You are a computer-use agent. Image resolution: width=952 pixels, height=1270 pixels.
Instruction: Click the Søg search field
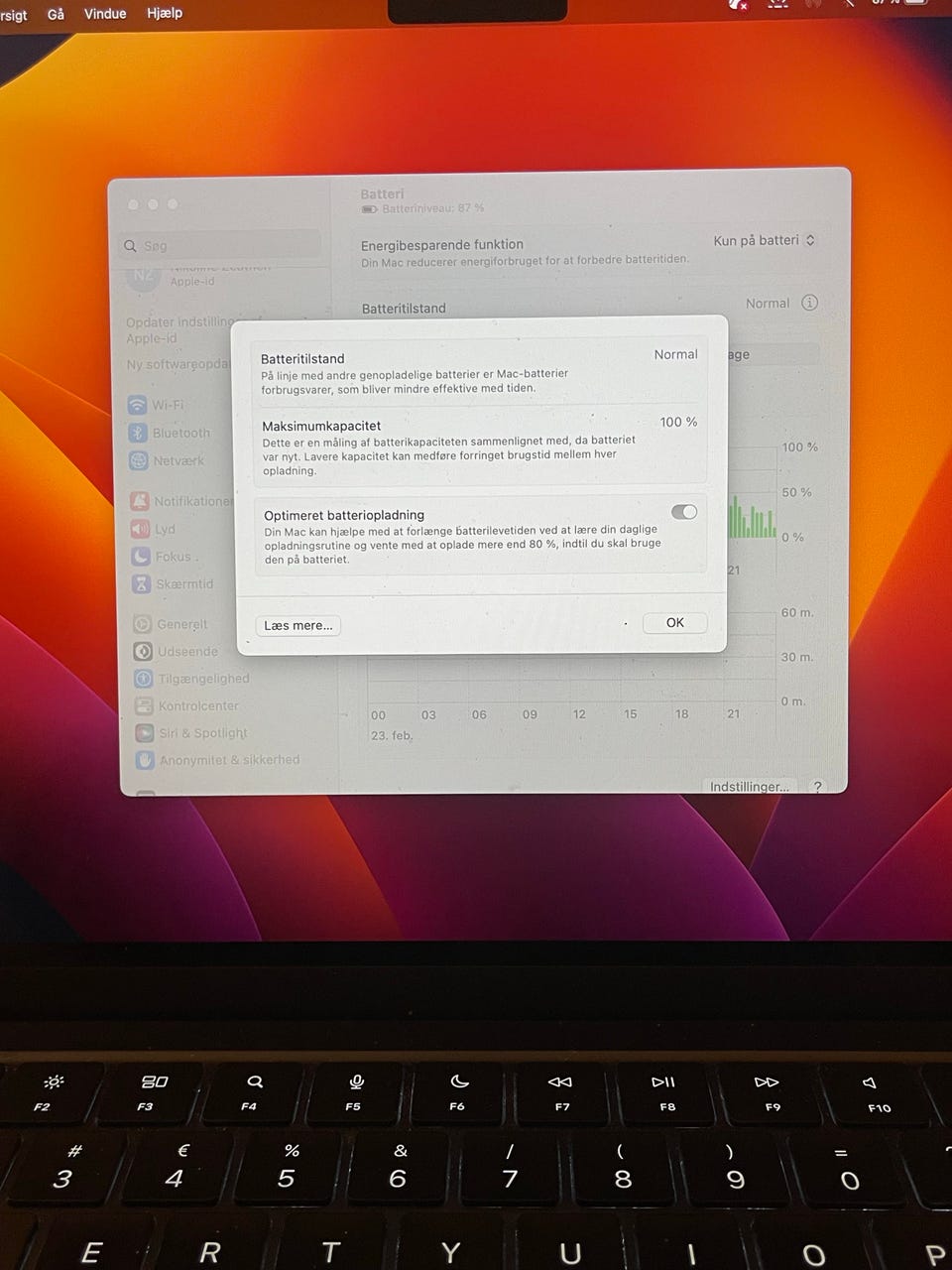coord(220,245)
